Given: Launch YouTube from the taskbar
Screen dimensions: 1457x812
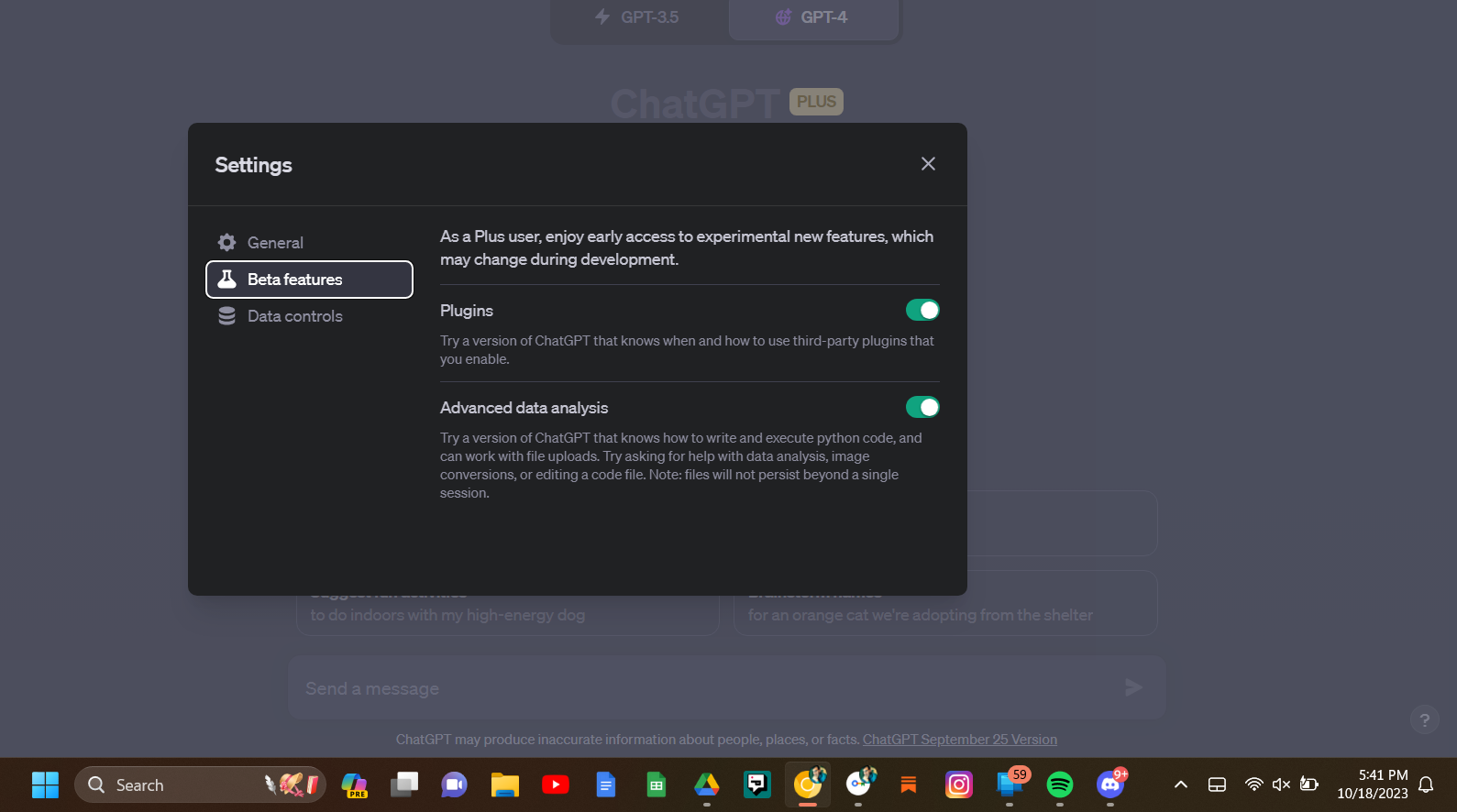Looking at the screenshot, I should coord(556,785).
